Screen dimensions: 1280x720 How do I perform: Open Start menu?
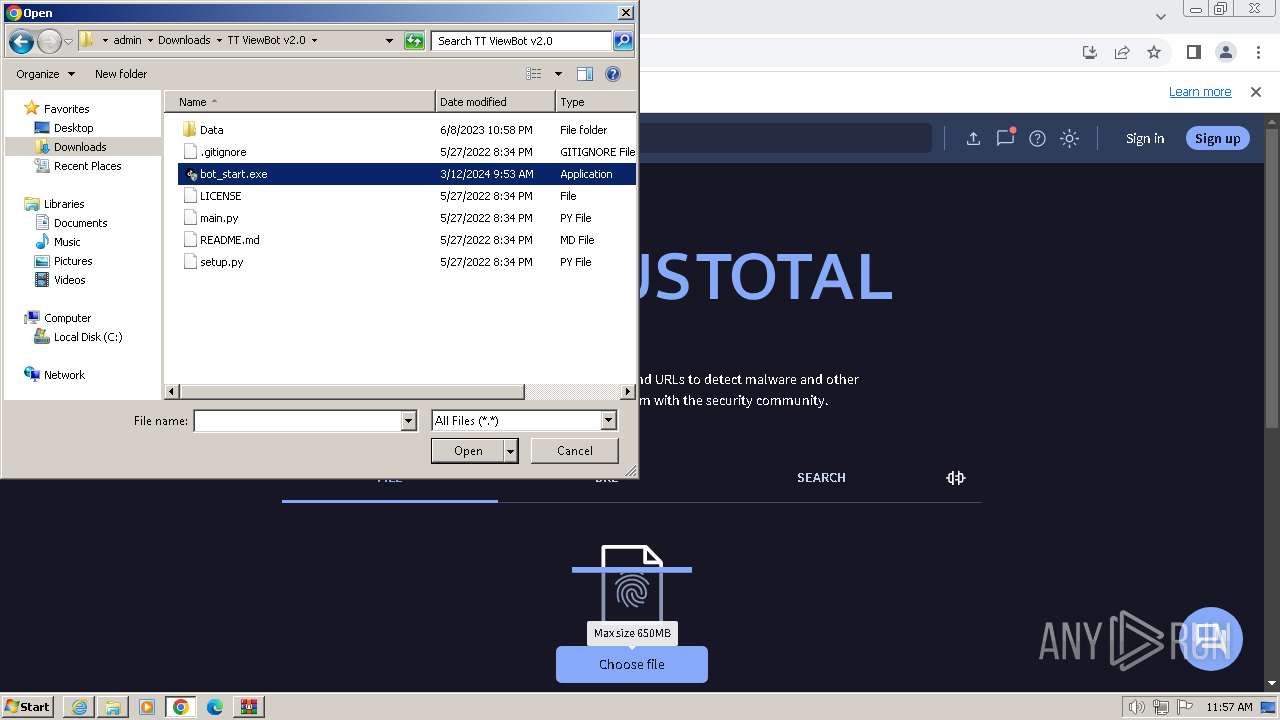pos(27,707)
